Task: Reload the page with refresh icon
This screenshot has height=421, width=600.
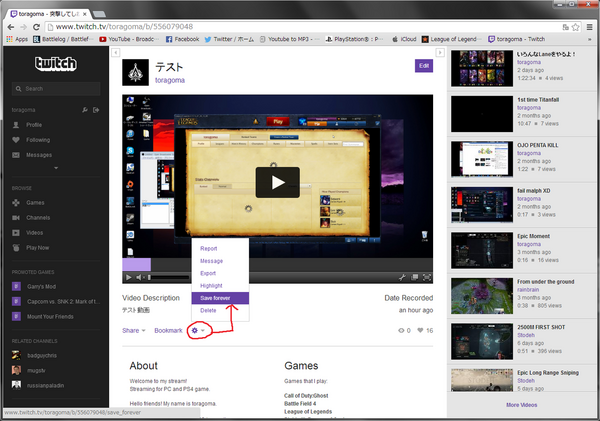Action: pyautogui.click(x=36, y=27)
